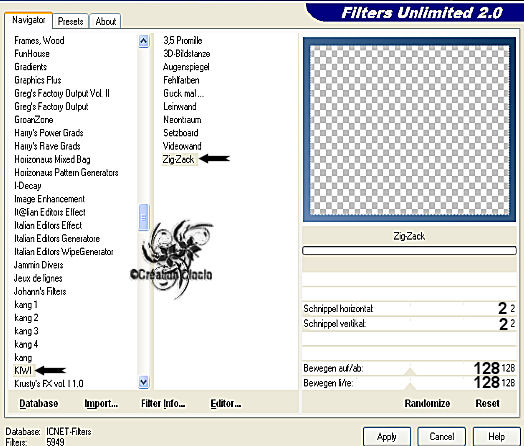Reset the filter settings
Image resolution: width=524 pixels, height=446 pixels.
(x=488, y=404)
